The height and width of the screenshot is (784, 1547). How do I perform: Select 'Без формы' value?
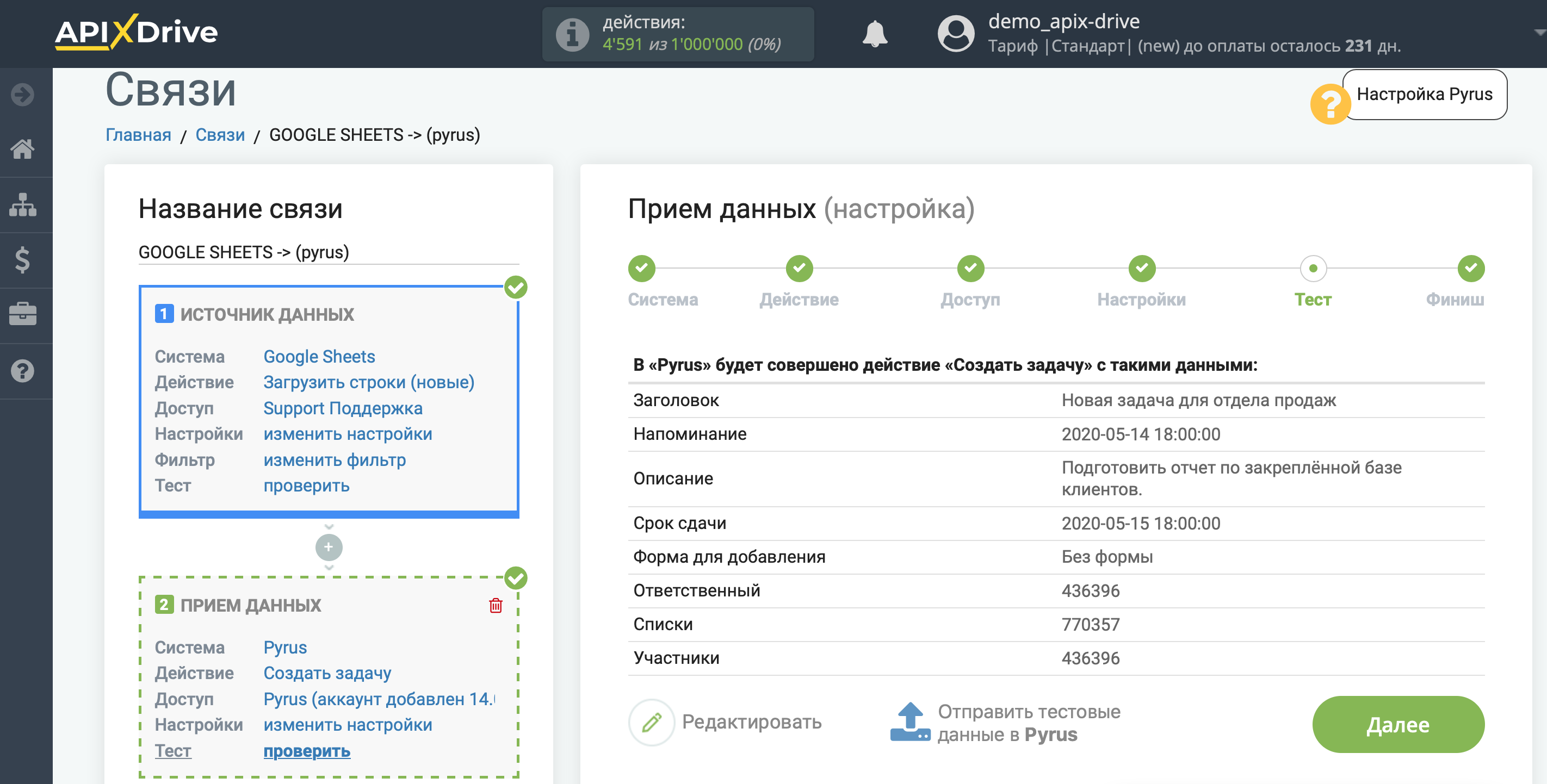[x=1107, y=557]
